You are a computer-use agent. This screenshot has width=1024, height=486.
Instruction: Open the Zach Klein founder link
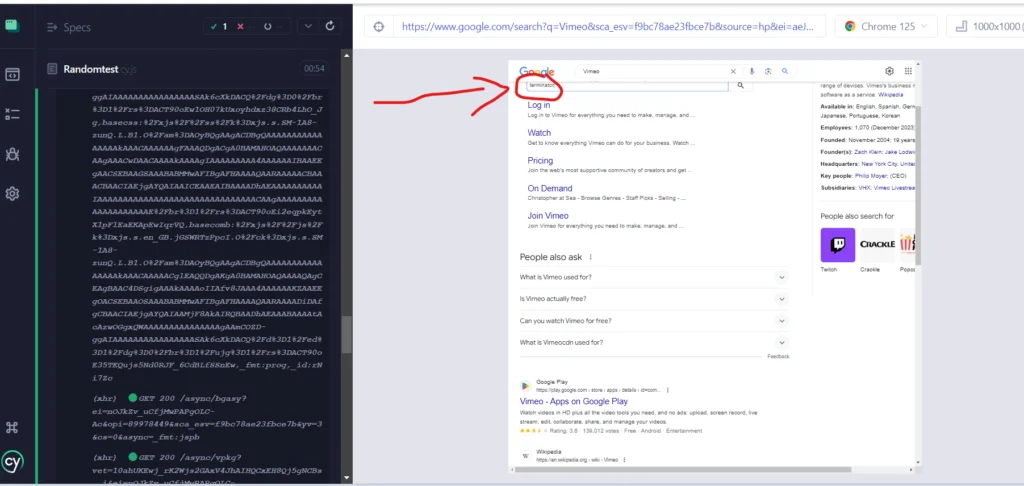869,152
